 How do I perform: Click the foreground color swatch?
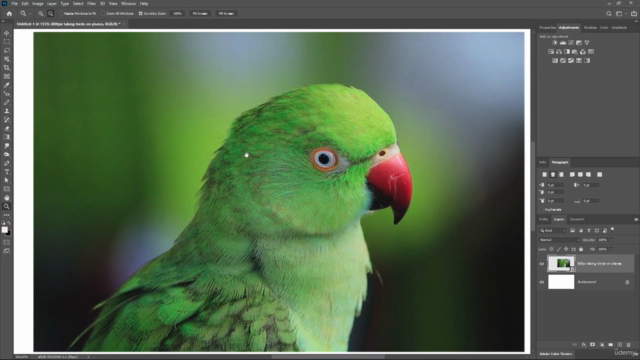point(4,230)
